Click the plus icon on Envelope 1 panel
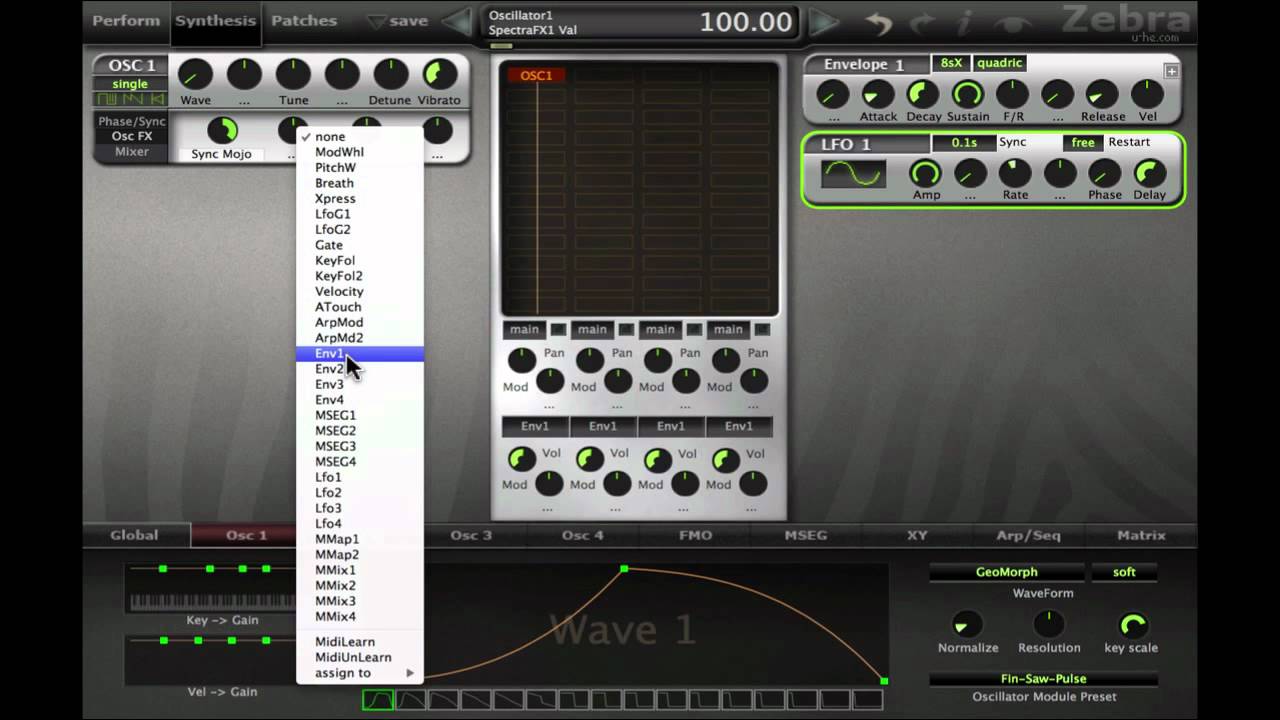This screenshot has height=720, width=1280. point(1171,71)
